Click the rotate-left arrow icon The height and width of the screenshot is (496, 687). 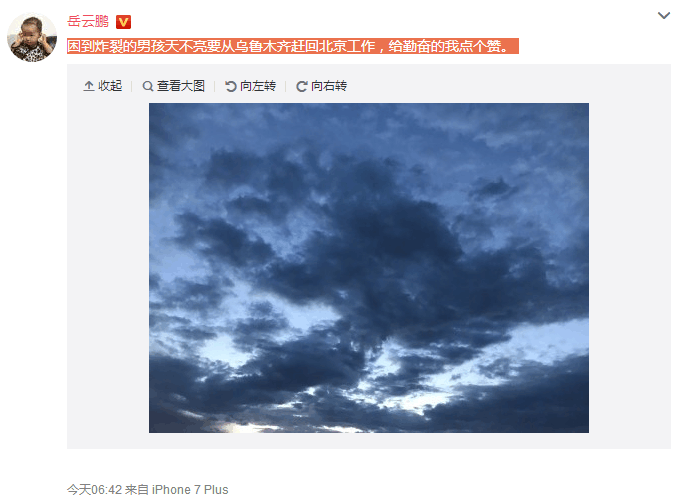point(230,86)
